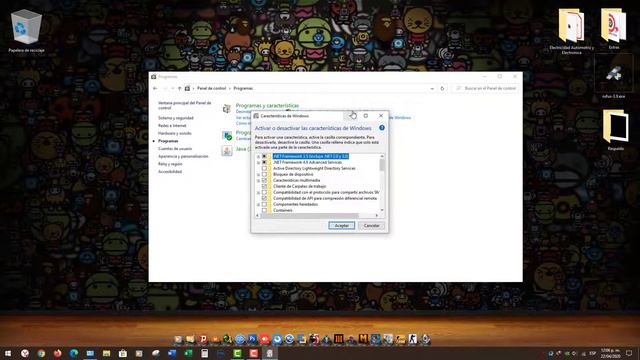Go up one level in Panel de control
The height and width of the screenshot is (360, 640).
point(180,88)
